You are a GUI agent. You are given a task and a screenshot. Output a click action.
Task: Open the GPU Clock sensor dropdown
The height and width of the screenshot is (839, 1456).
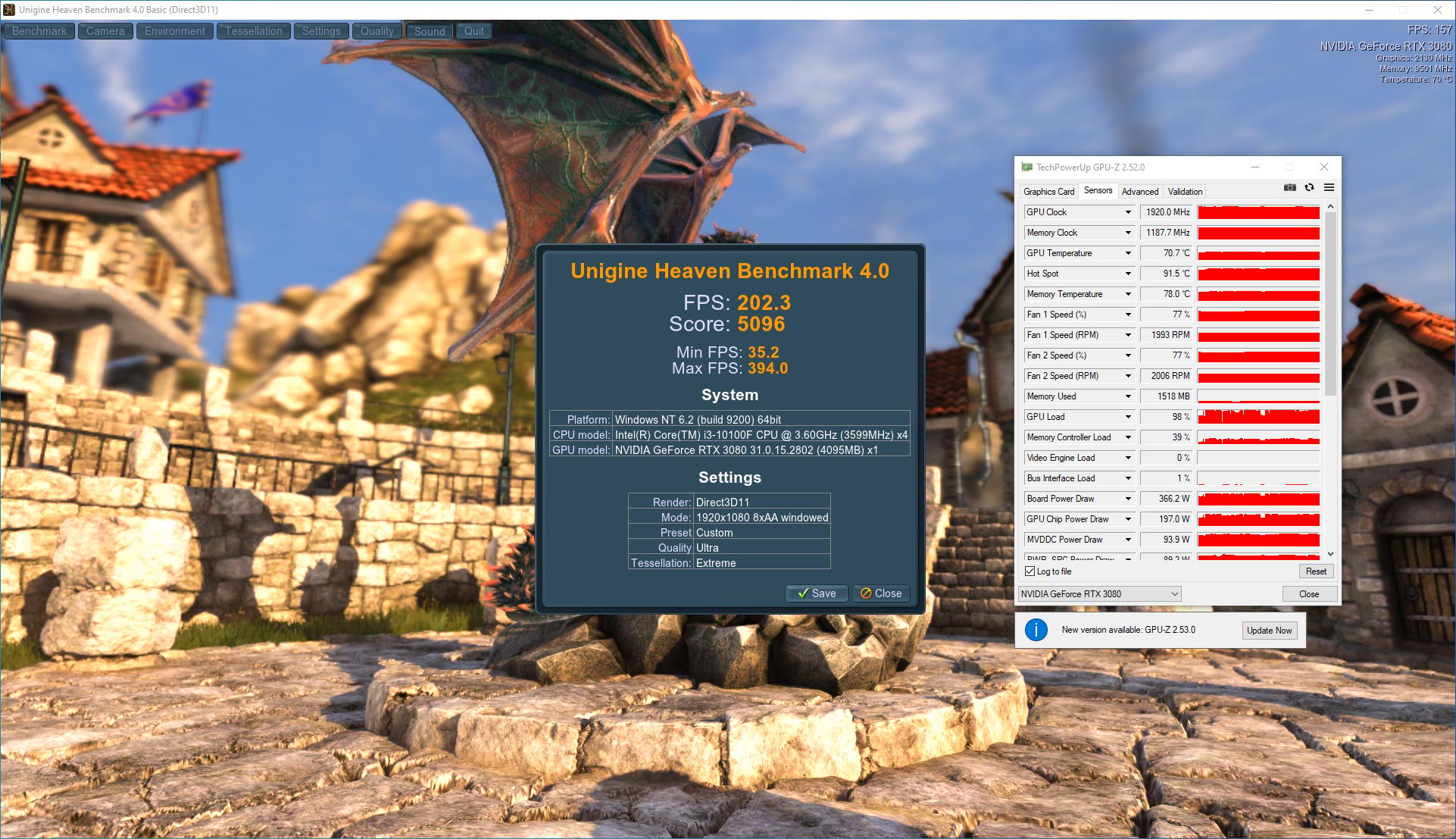coord(1128,212)
